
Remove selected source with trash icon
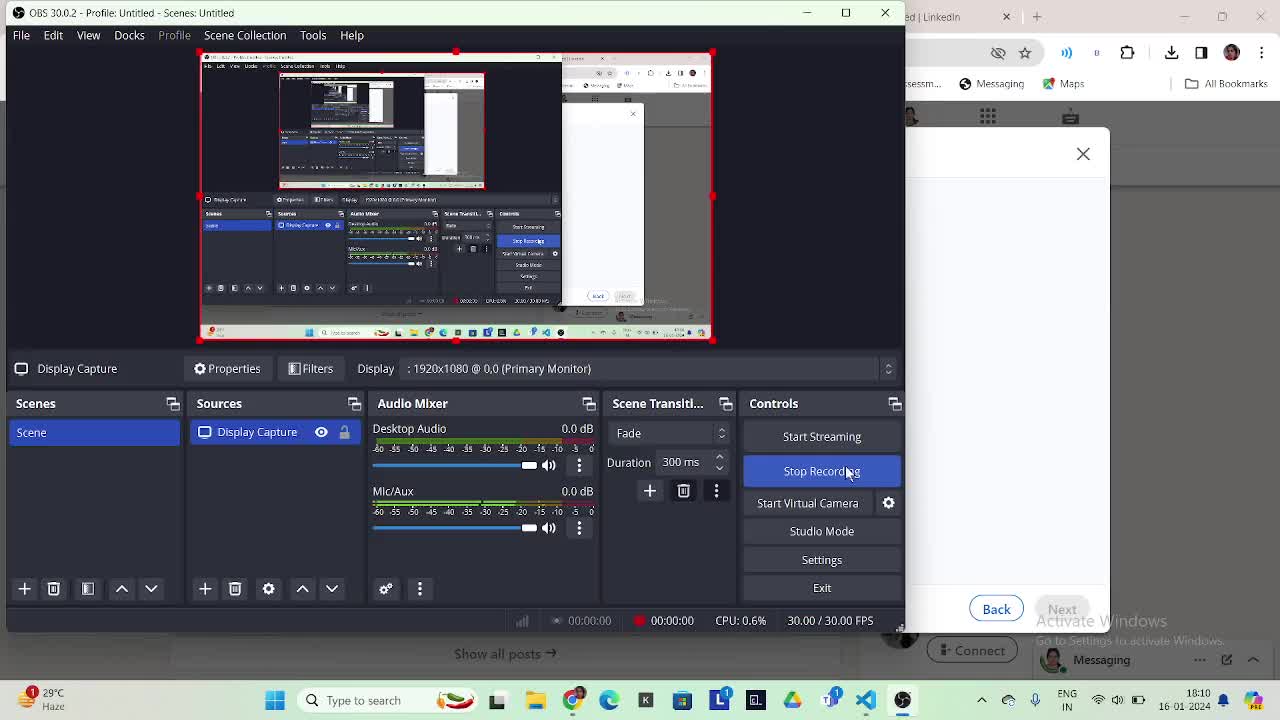tap(235, 589)
